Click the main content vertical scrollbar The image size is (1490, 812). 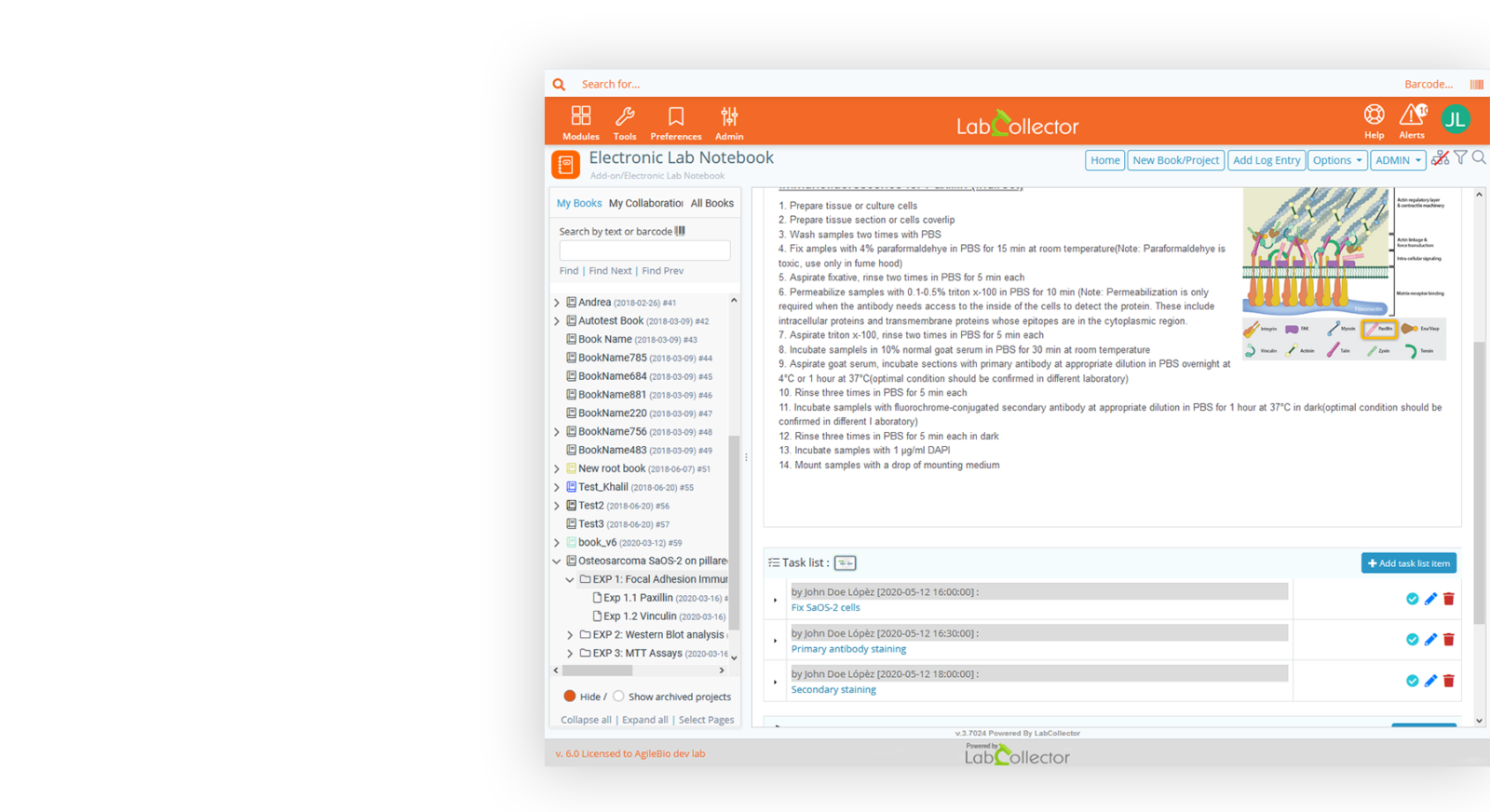(x=1479, y=482)
